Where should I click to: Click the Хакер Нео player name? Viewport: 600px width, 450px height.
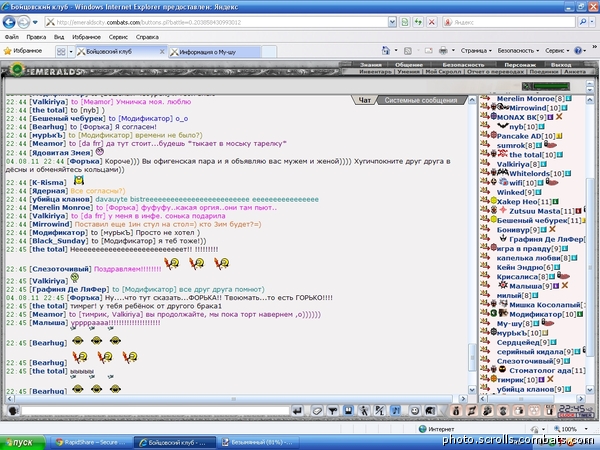click(x=517, y=202)
